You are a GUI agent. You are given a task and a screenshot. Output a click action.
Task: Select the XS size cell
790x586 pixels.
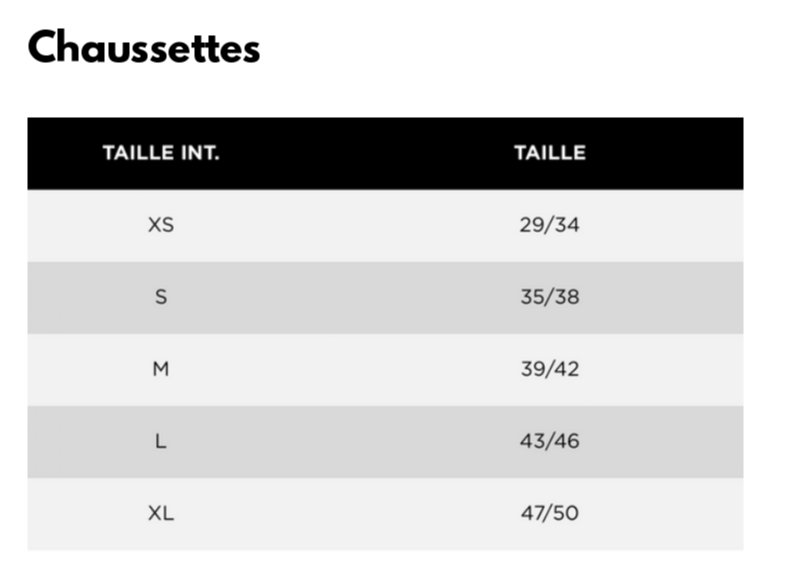(x=160, y=225)
